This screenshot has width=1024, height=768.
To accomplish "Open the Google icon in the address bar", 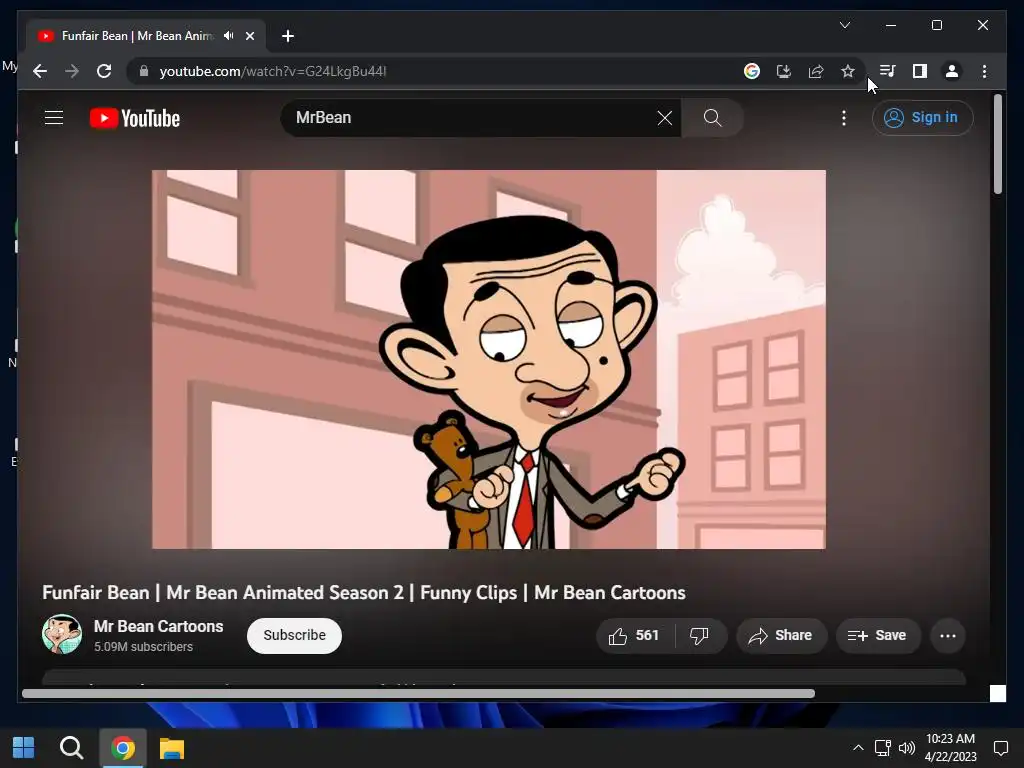I will (752, 71).
